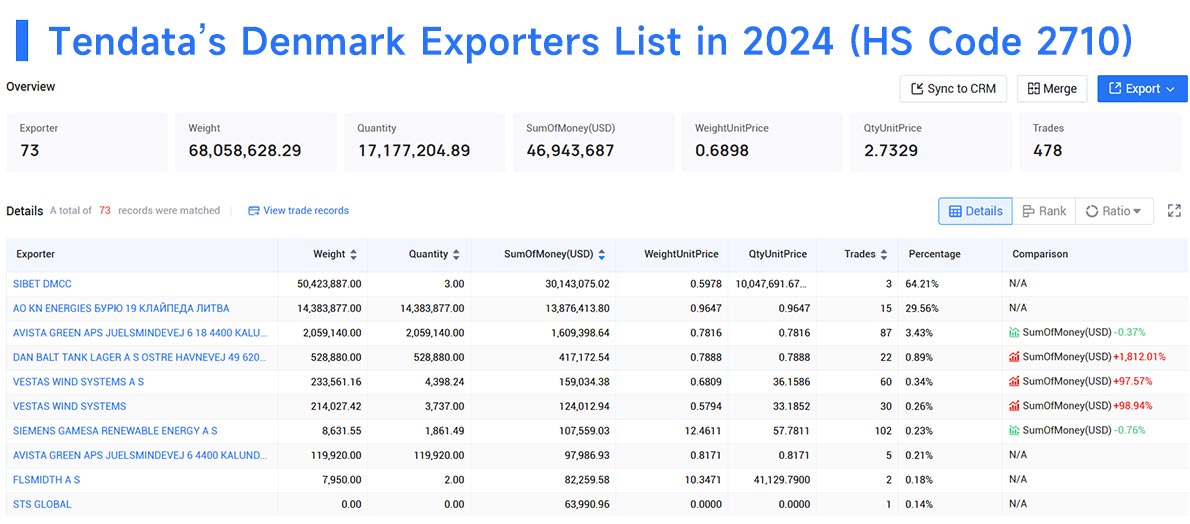
Task: Open exporter FLSMIDTH A S
Action: tap(46, 479)
